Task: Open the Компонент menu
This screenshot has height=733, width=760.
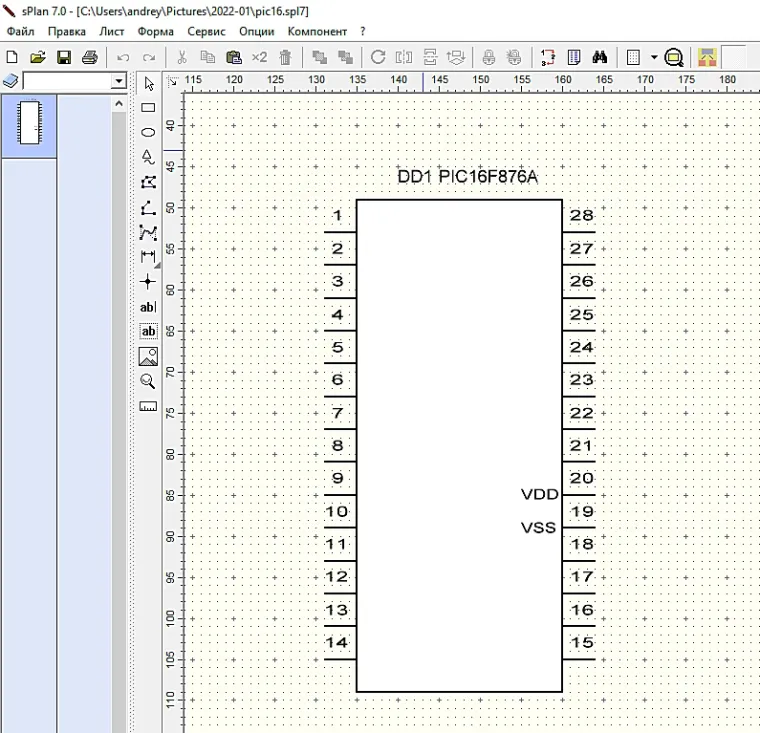Action: click(317, 31)
